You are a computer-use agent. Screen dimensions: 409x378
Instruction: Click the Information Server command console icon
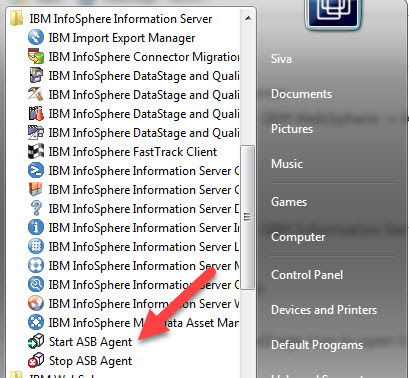36,171
